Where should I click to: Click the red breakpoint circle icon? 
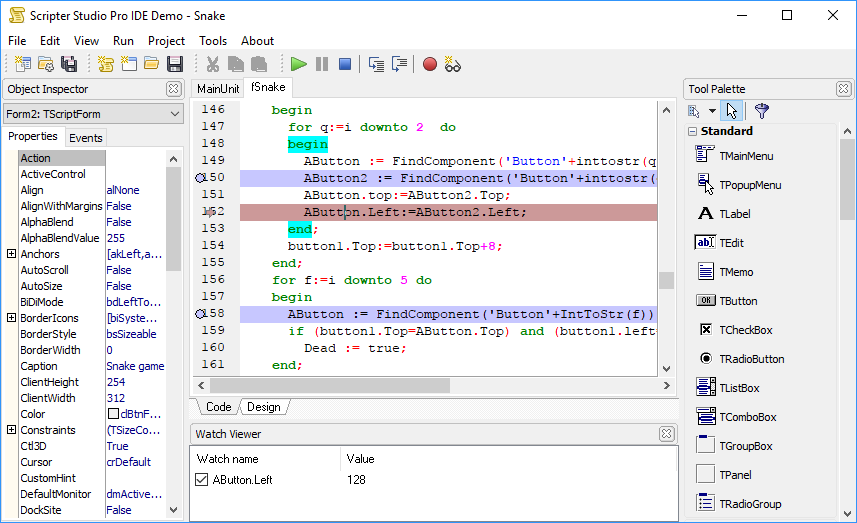(x=430, y=64)
